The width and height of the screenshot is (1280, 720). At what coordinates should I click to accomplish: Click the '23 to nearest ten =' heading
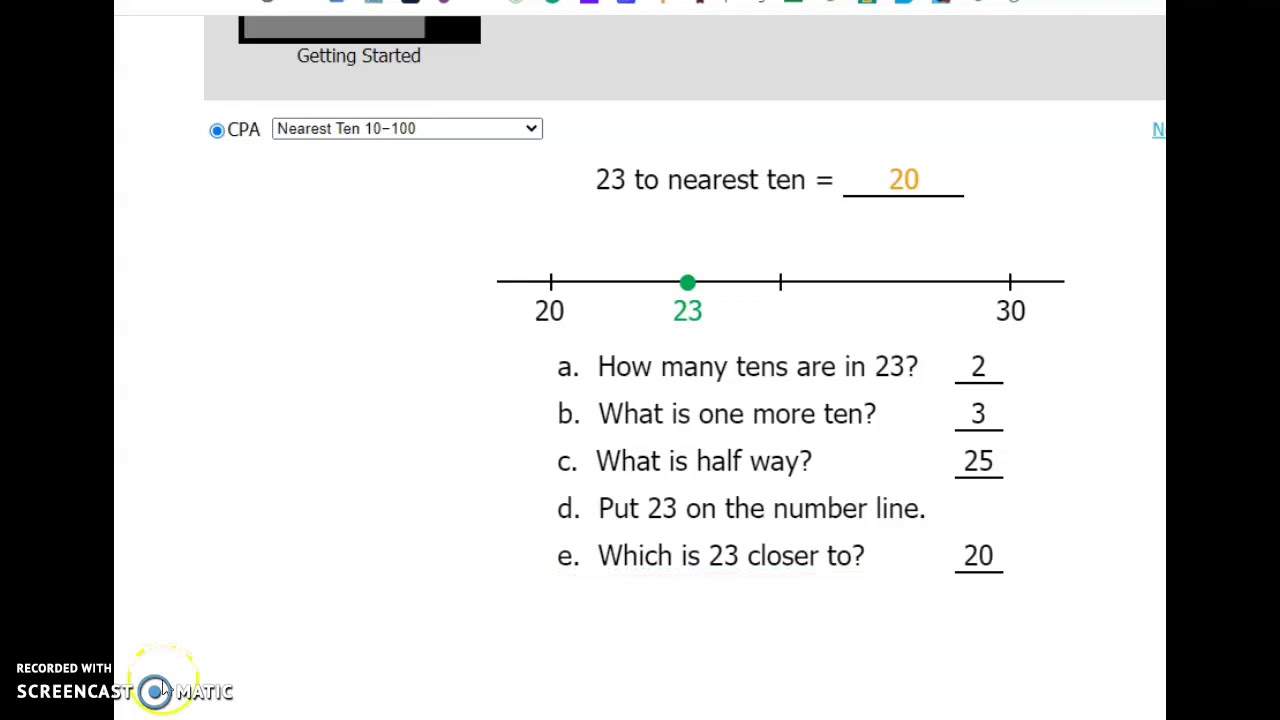[714, 180]
